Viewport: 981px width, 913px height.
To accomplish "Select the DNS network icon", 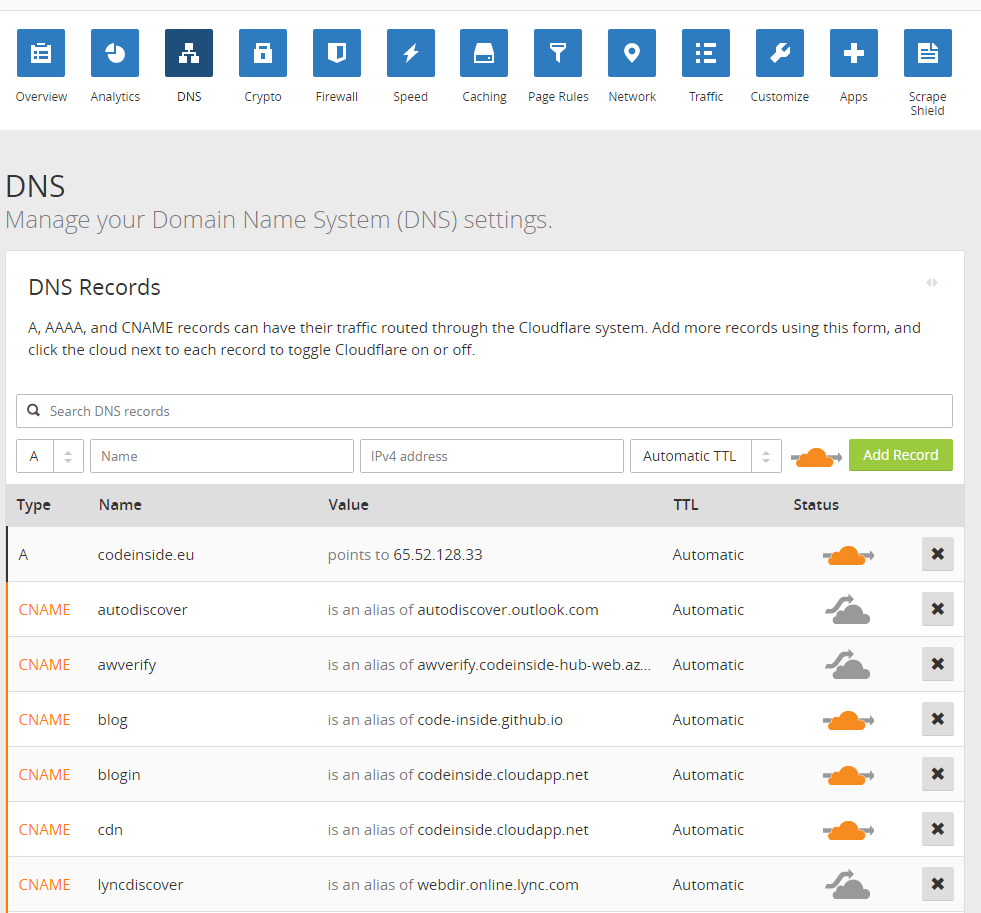I will pos(189,53).
